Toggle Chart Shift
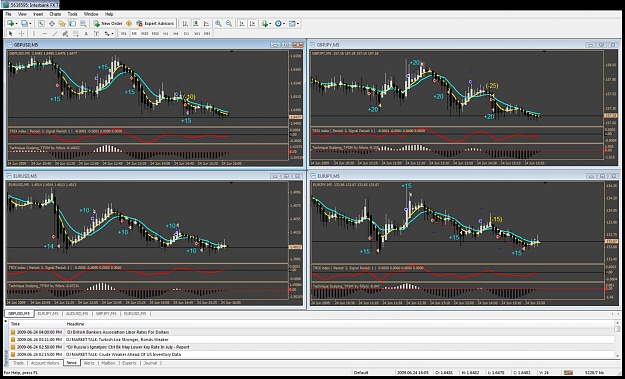This screenshot has height=379, width=625. [252, 24]
